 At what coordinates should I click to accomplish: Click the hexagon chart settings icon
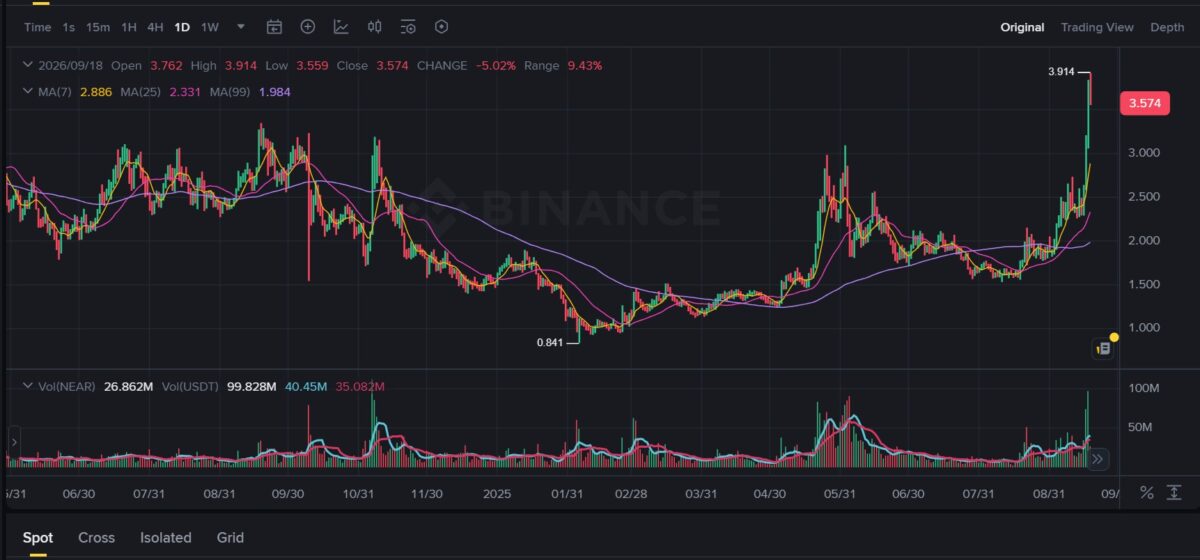[x=442, y=27]
